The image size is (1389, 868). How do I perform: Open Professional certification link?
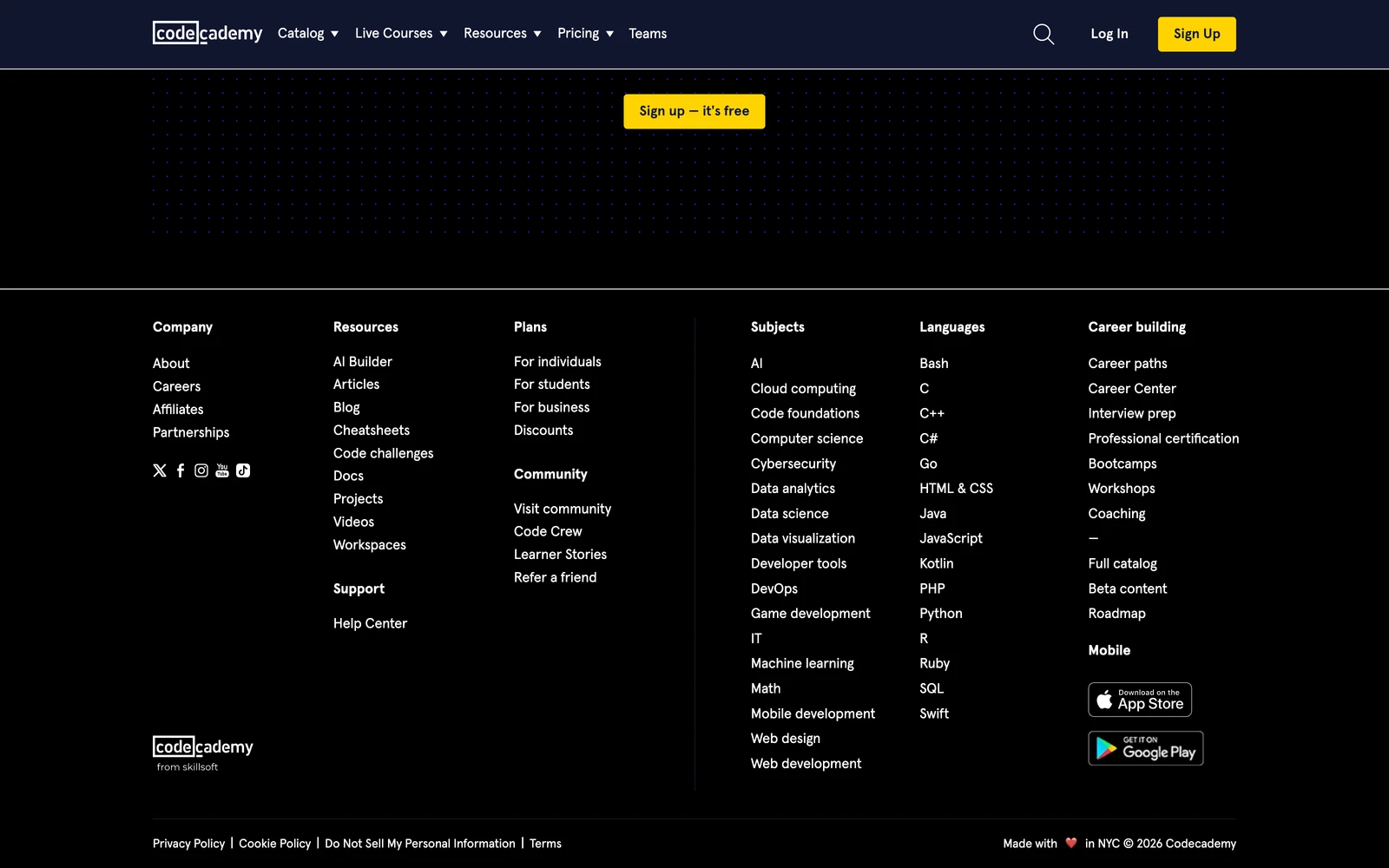pyautogui.click(x=1163, y=438)
